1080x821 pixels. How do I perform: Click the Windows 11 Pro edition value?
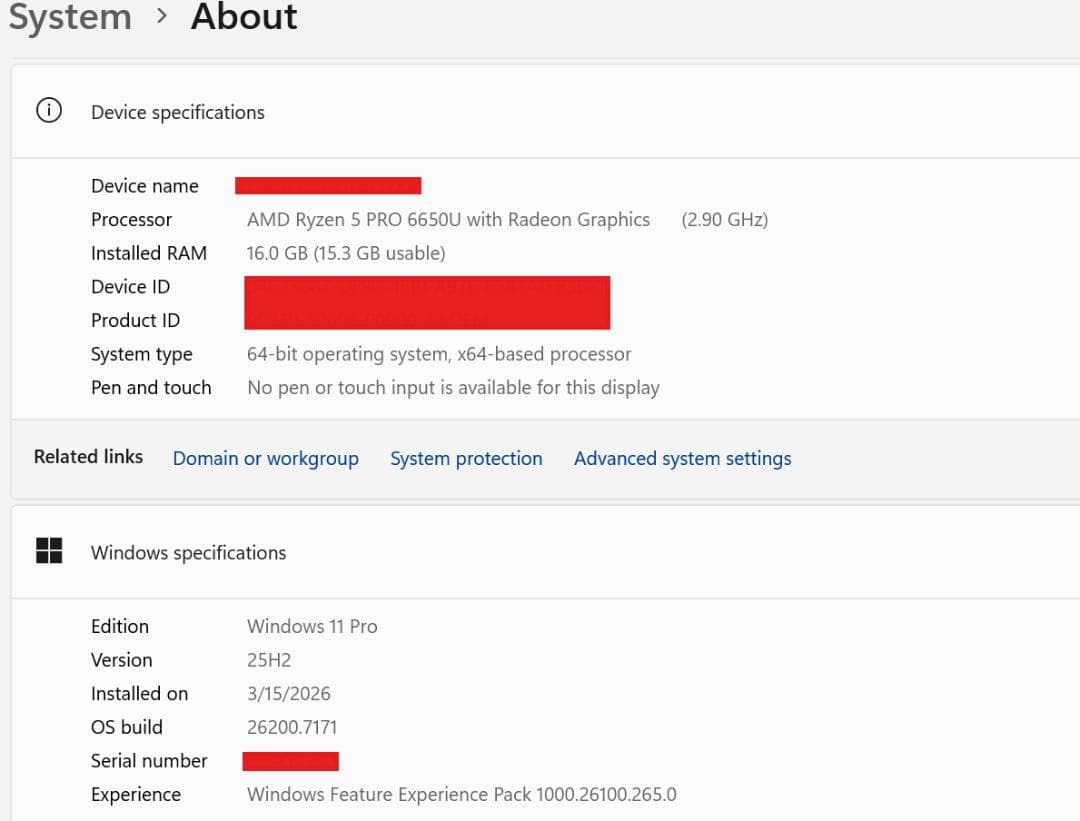tap(312, 626)
